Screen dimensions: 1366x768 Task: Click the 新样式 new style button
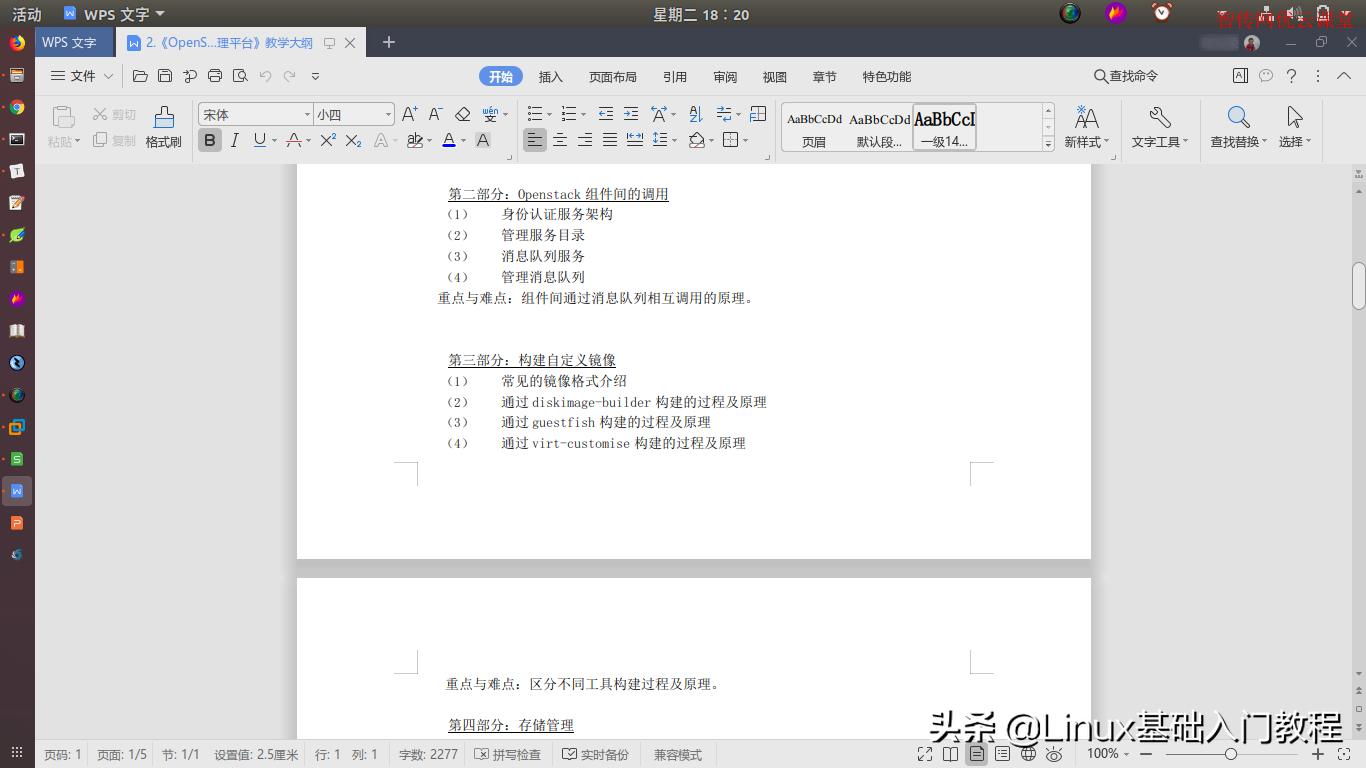point(1087,128)
